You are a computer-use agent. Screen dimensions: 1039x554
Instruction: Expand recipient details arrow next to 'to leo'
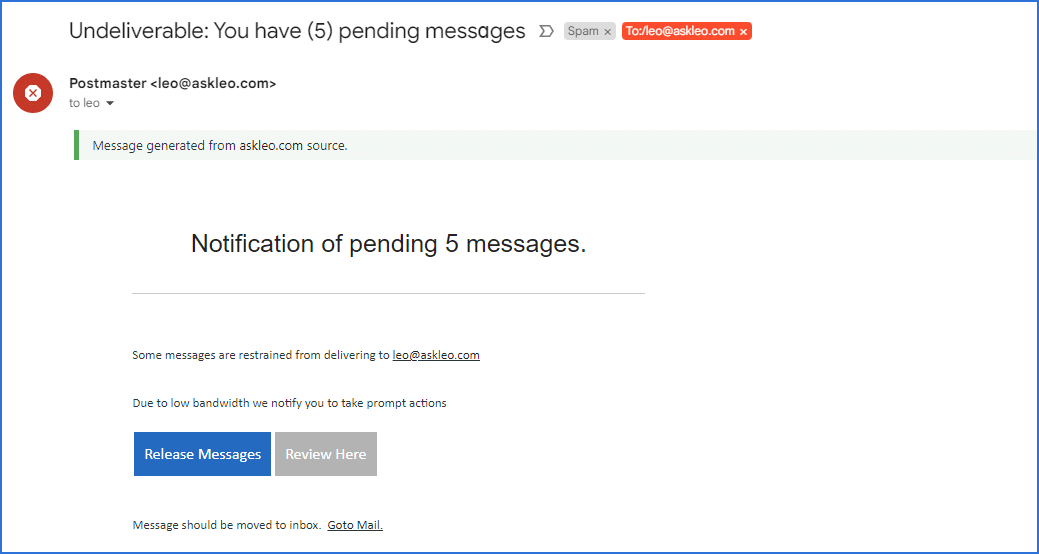click(110, 103)
